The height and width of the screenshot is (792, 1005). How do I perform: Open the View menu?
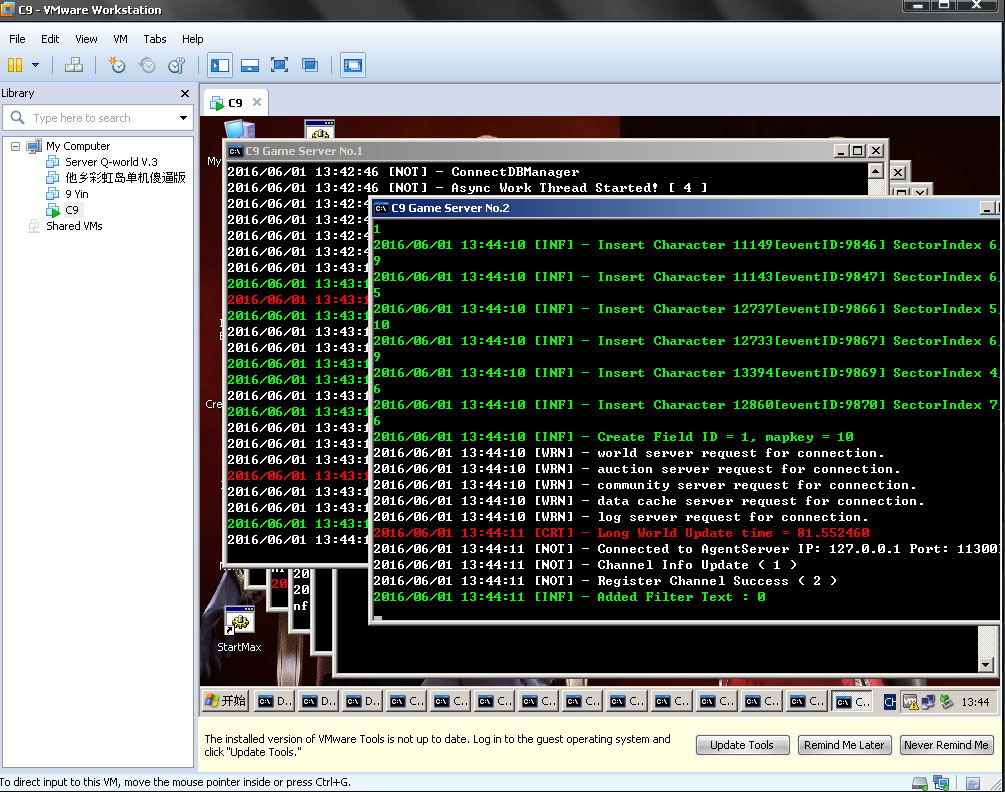[x=86, y=39]
